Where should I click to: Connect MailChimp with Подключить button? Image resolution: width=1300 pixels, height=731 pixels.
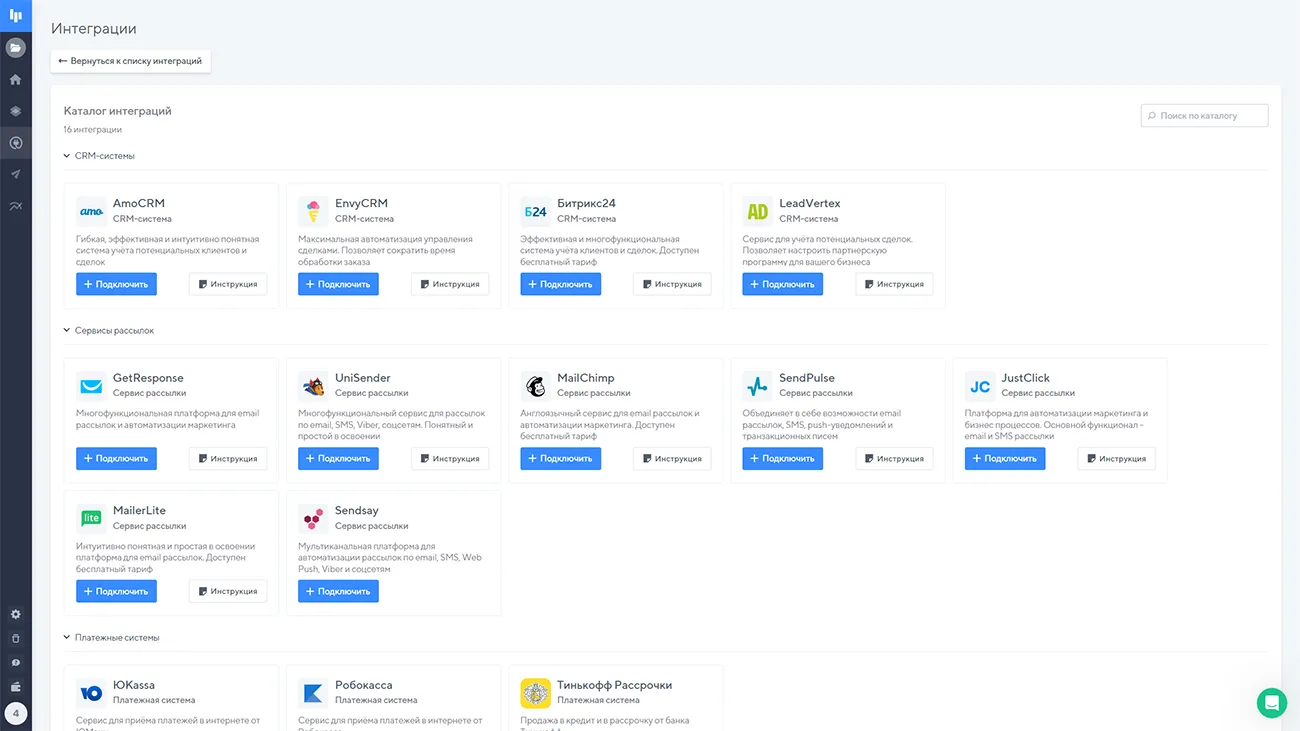point(560,459)
